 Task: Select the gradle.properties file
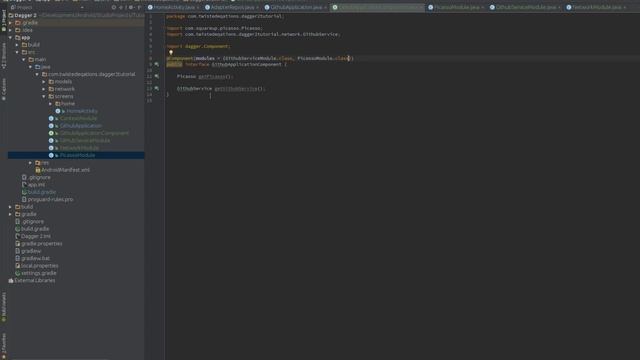point(42,244)
